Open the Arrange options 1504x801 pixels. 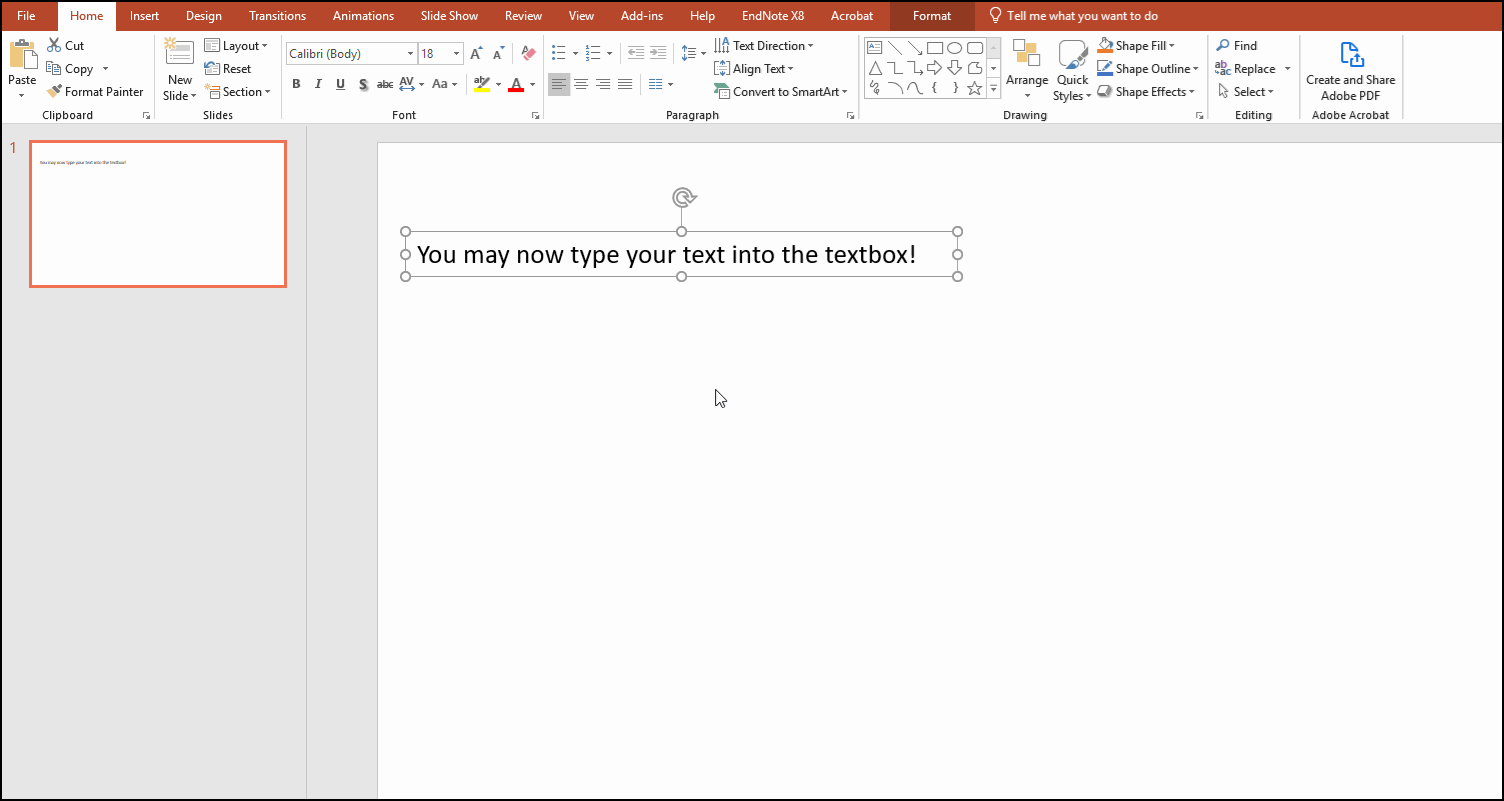(x=1027, y=68)
